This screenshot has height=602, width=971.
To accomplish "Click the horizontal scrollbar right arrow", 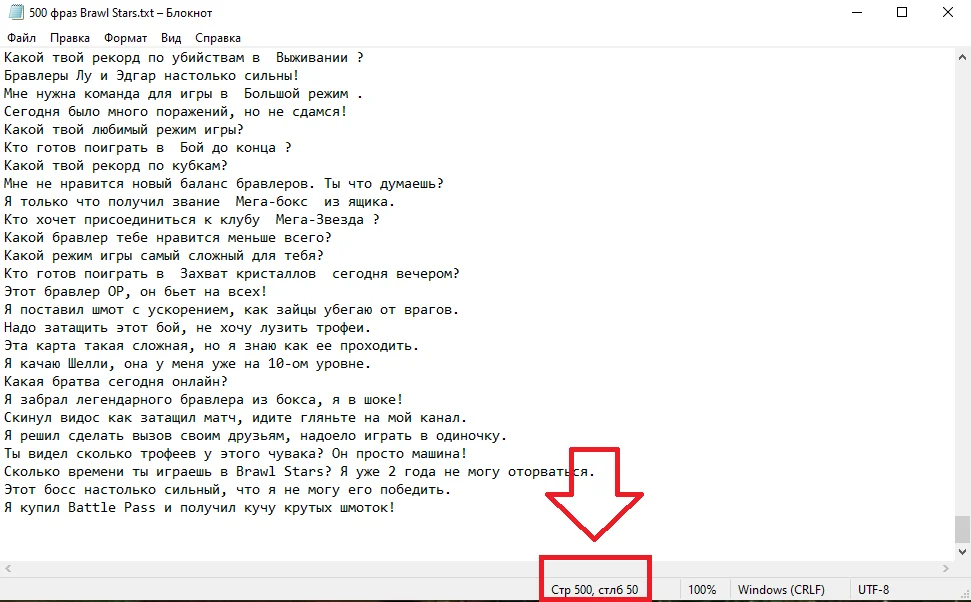I will [946, 568].
